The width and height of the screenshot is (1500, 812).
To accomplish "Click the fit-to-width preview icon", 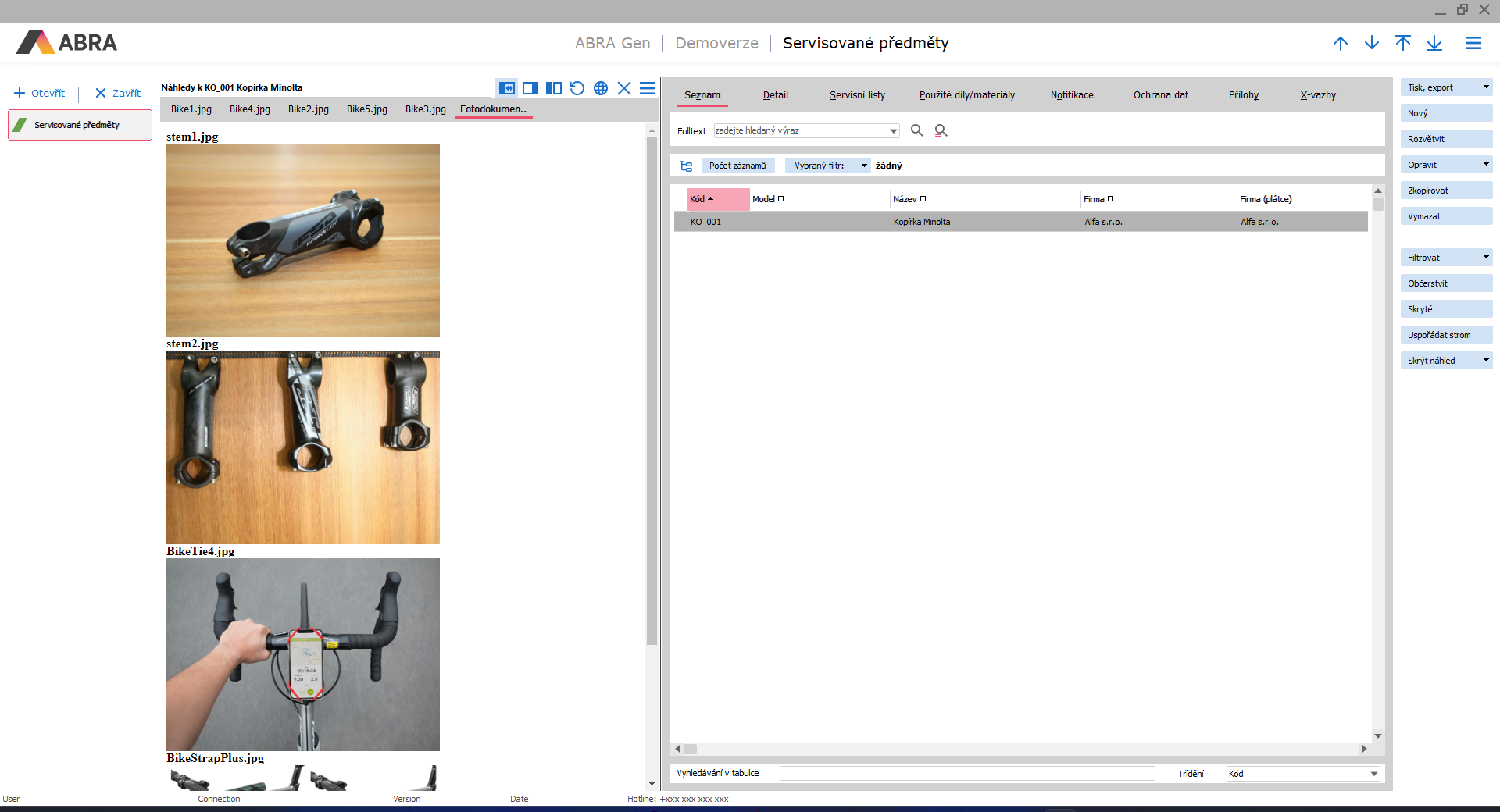I will point(507,88).
